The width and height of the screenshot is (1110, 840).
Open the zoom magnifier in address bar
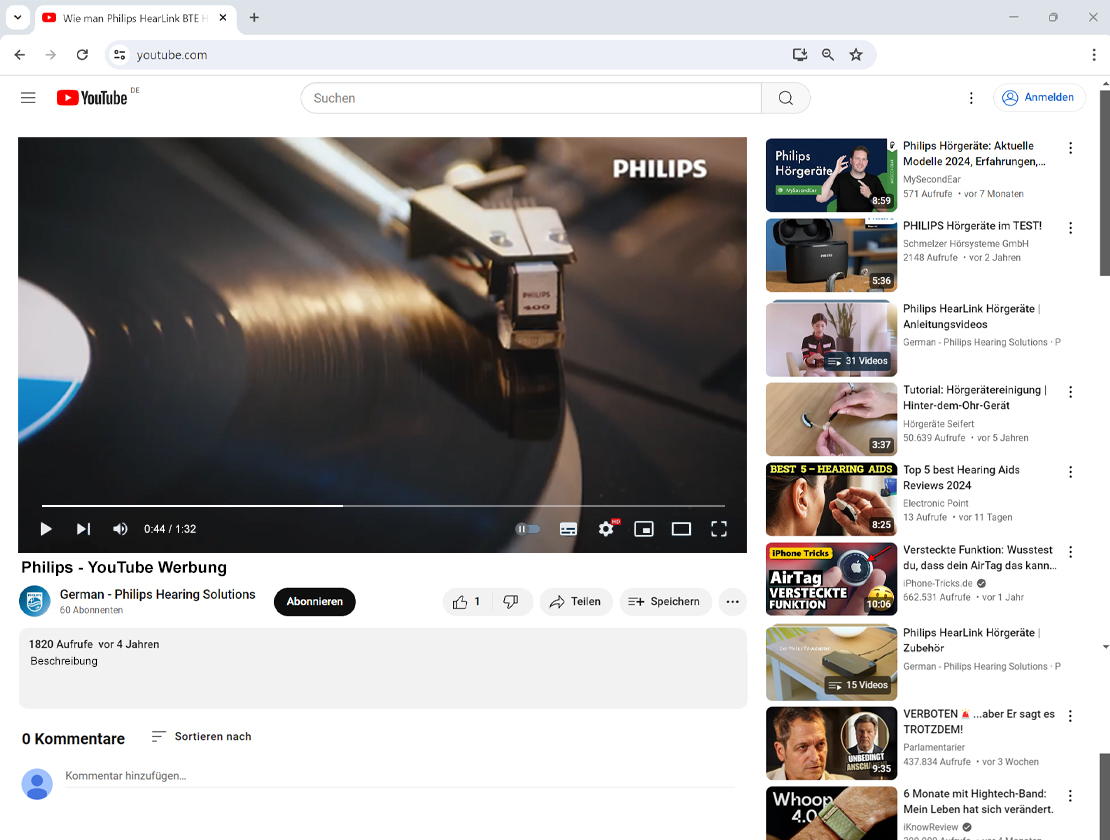(828, 54)
